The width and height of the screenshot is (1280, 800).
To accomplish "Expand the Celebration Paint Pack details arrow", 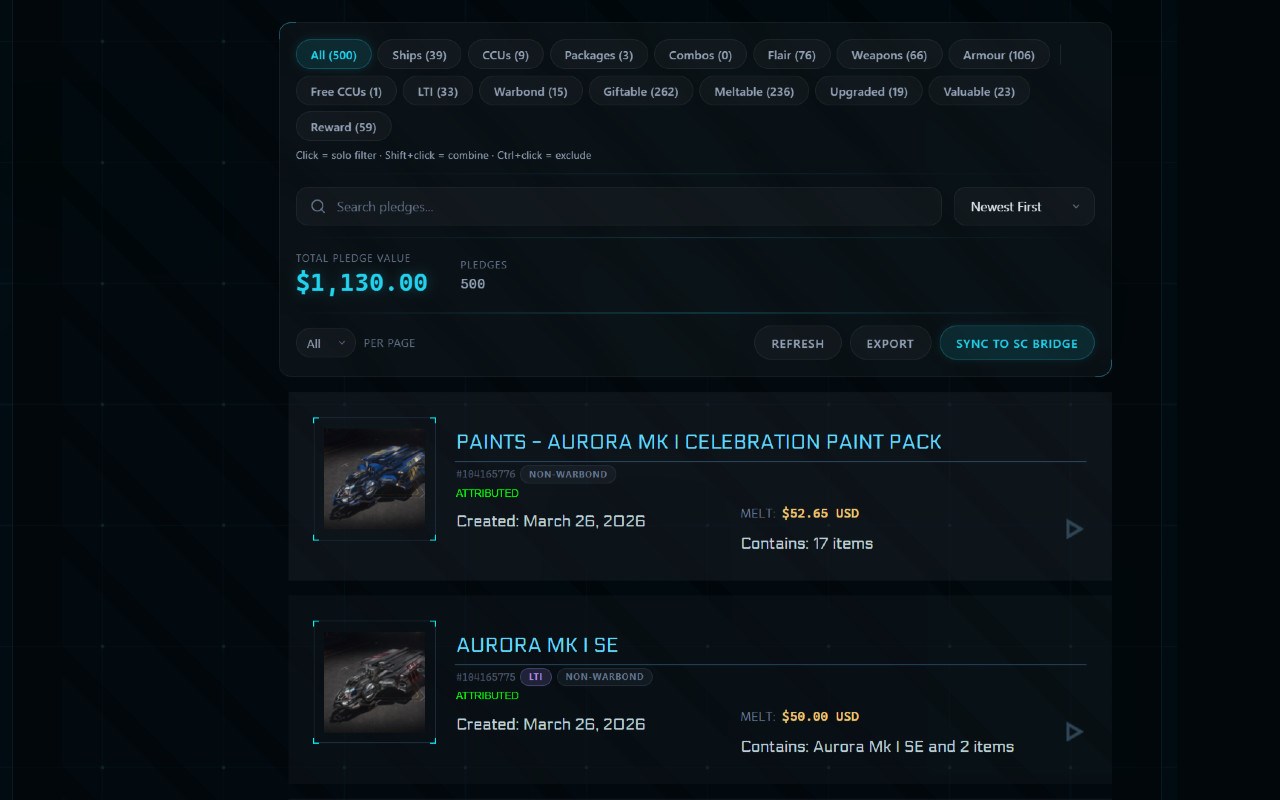I will tap(1074, 529).
